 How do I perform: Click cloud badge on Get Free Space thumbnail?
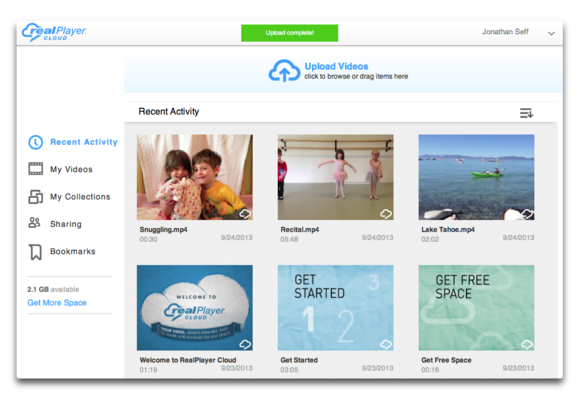pyautogui.click(x=527, y=344)
